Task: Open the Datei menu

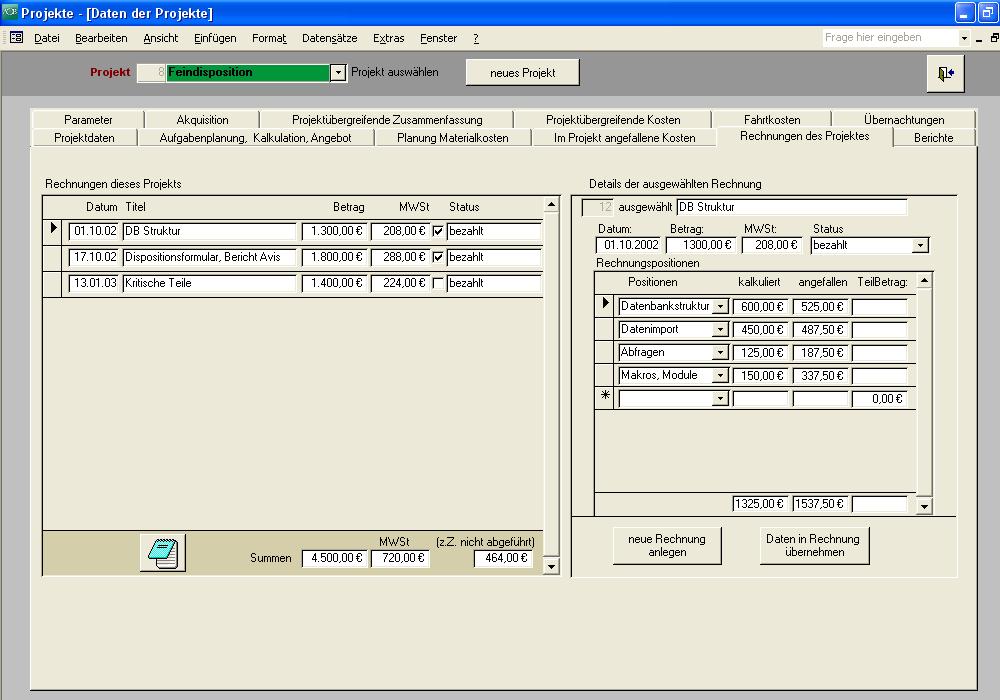Action: 47,38
